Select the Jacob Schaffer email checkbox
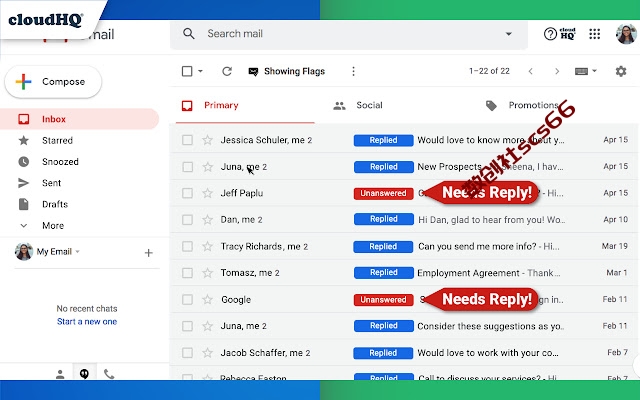640x400 pixels. [187, 353]
